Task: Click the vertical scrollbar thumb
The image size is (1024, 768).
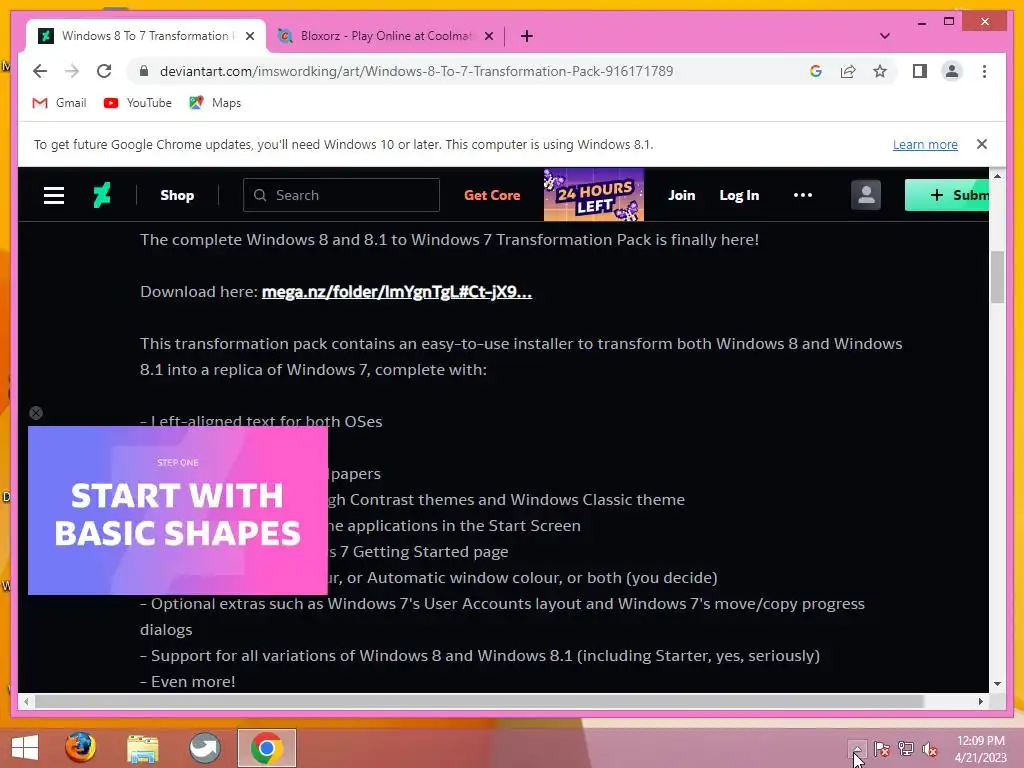Action: pyautogui.click(x=997, y=277)
